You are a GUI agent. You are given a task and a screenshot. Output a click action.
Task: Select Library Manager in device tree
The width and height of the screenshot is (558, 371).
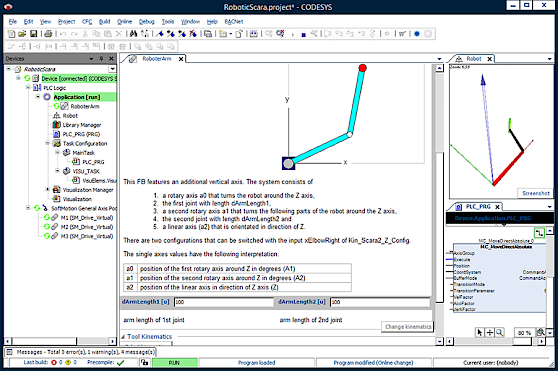click(82, 125)
